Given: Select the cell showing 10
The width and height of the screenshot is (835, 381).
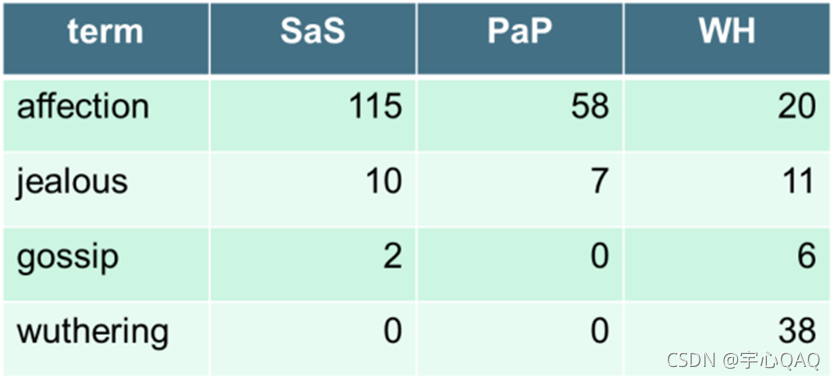Looking at the screenshot, I should tap(313, 189).
